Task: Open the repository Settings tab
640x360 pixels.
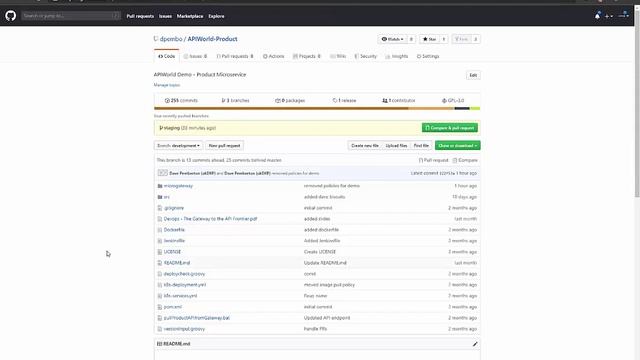Action: [x=428, y=56]
